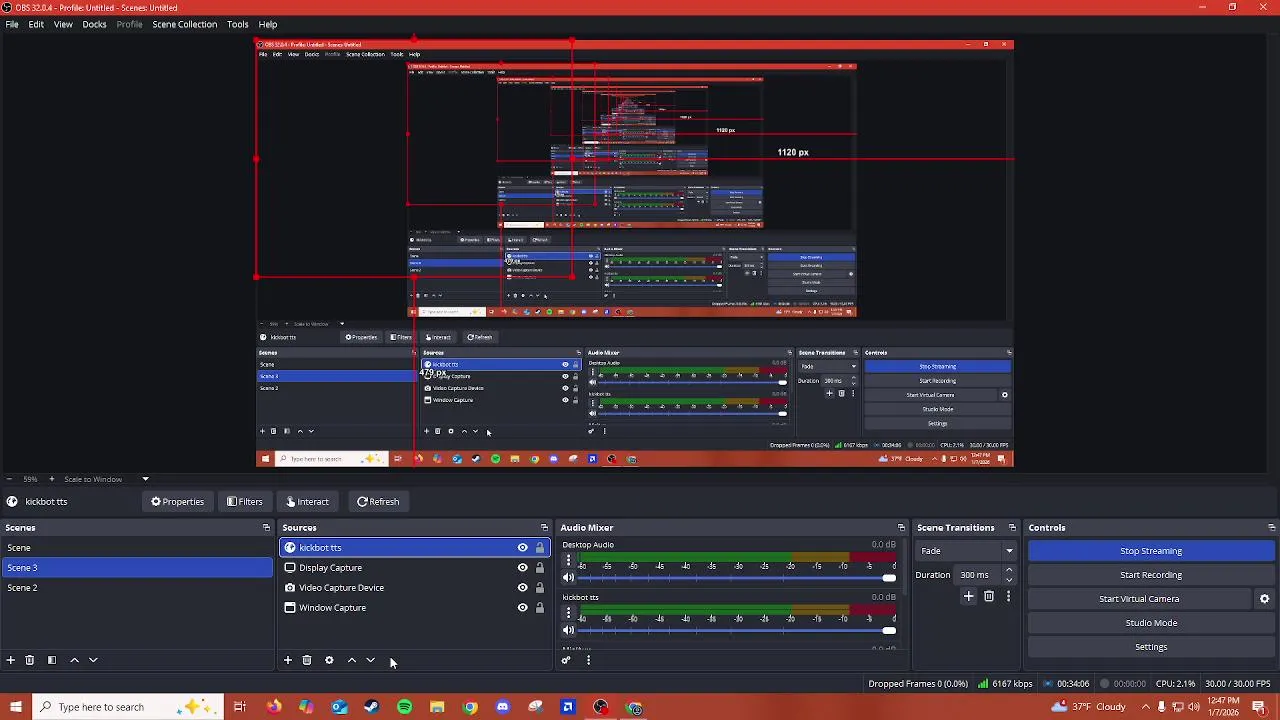Open source properties gear in Sources toolbar
The height and width of the screenshot is (720, 1280).
(x=329, y=660)
